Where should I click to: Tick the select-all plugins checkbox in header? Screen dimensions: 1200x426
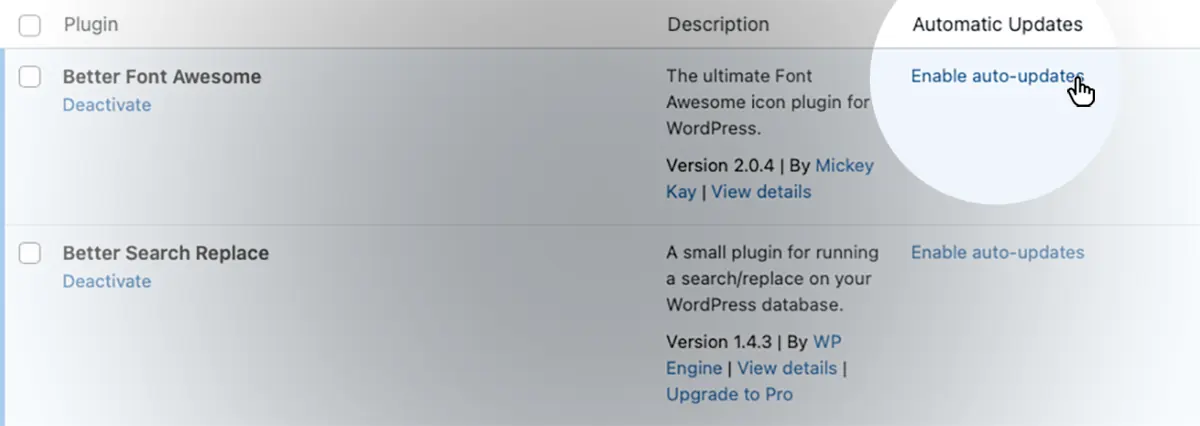(x=30, y=26)
